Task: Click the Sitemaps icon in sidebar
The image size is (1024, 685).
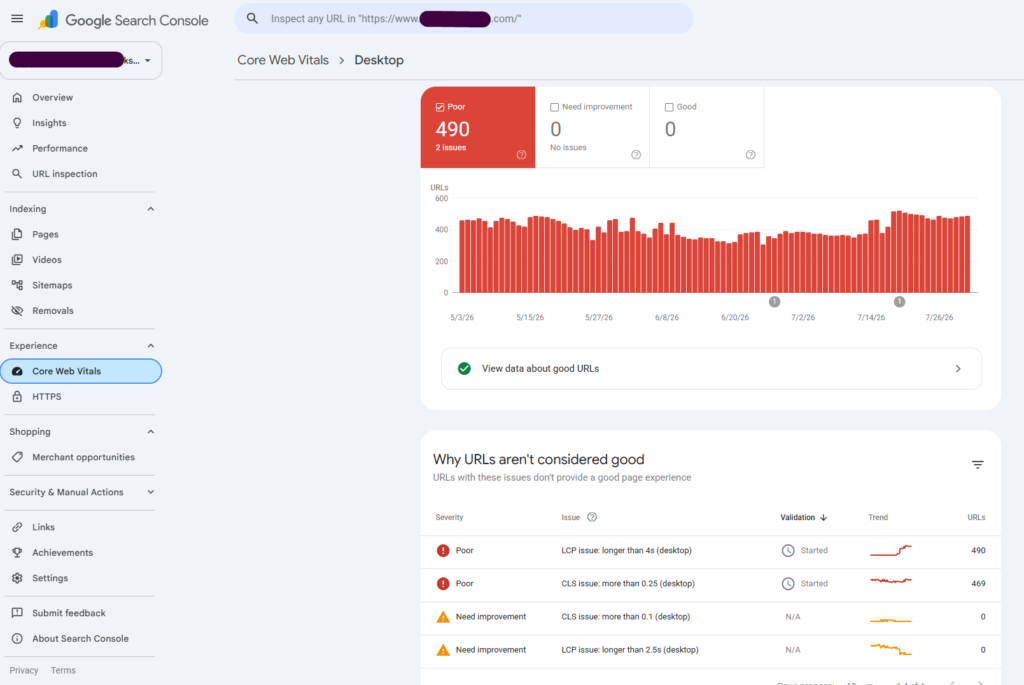Action: pyautogui.click(x=17, y=285)
